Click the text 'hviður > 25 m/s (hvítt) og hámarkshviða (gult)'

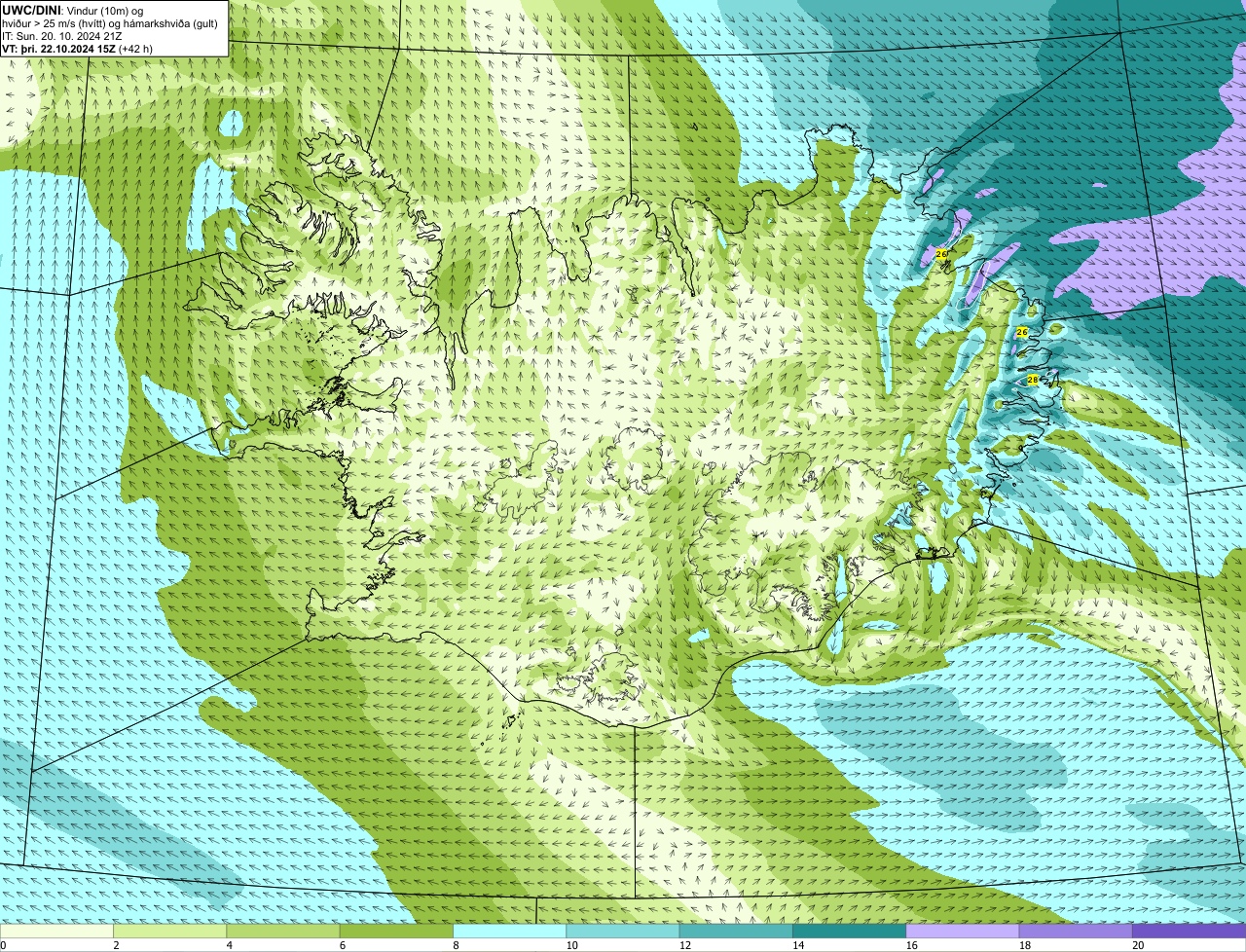click(x=110, y=23)
